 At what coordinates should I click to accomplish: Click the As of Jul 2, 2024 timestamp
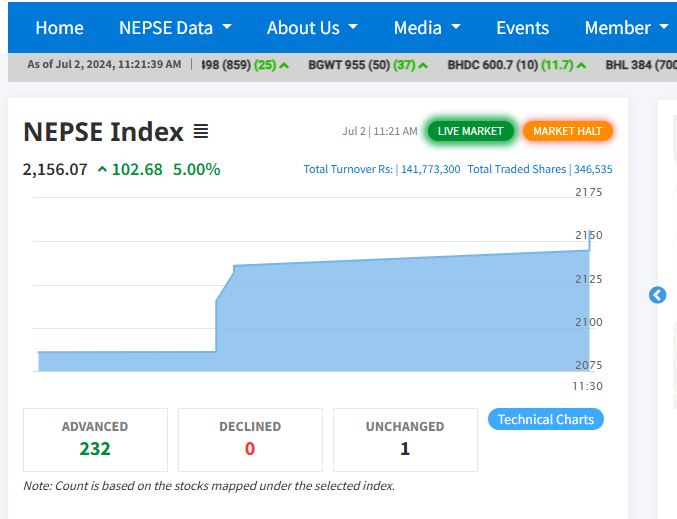(x=104, y=64)
